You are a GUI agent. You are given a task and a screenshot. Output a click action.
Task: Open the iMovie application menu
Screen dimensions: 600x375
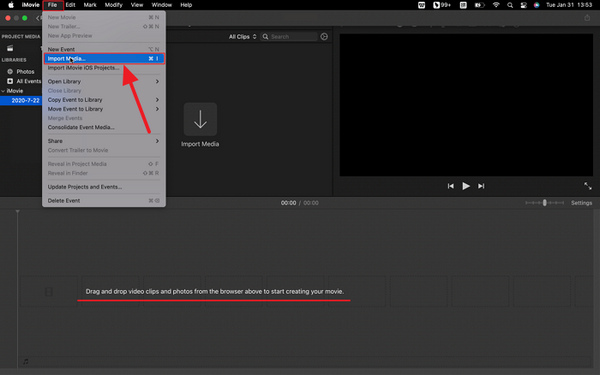[31, 5]
